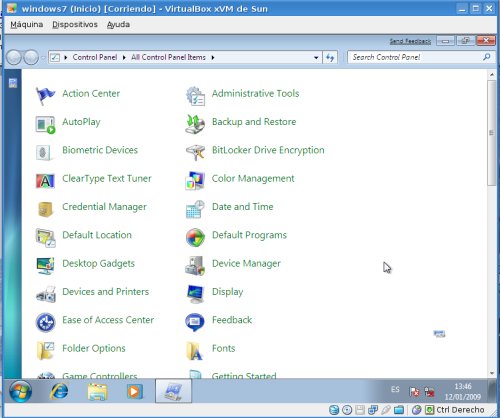The width and height of the screenshot is (500, 418).
Task: Expand the address bar history dropdown
Action: click(316, 58)
